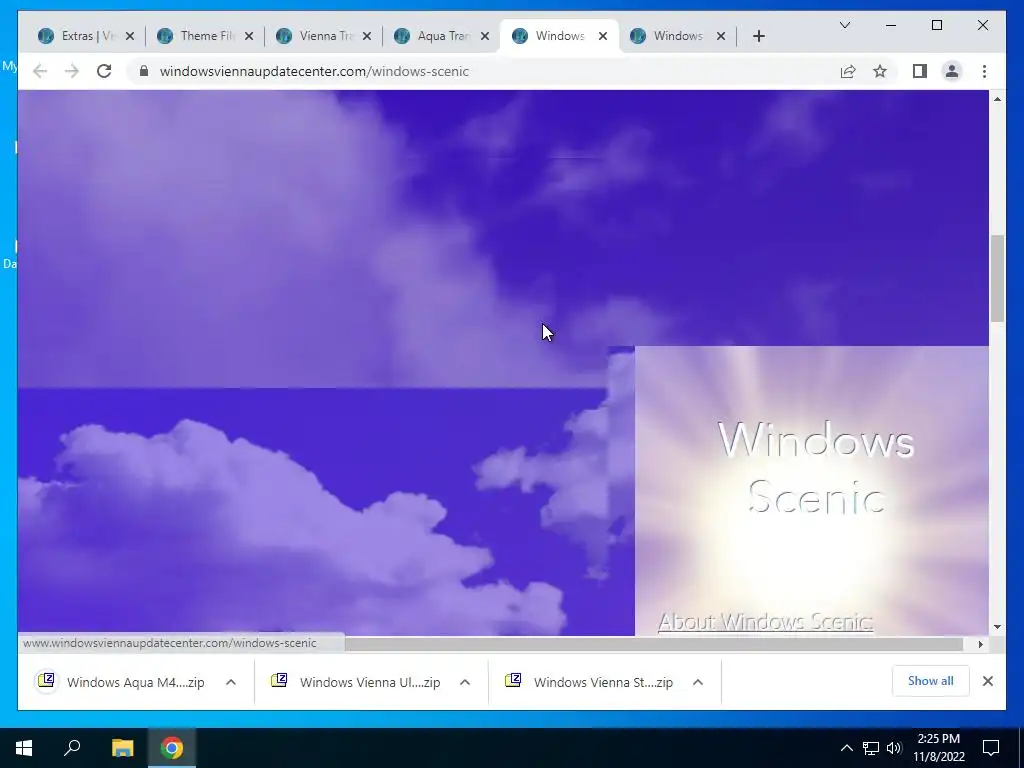This screenshot has width=1024, height=768.
Task: Bookmark this page with star
Action: pyautogui.click(x=880, y=71)
